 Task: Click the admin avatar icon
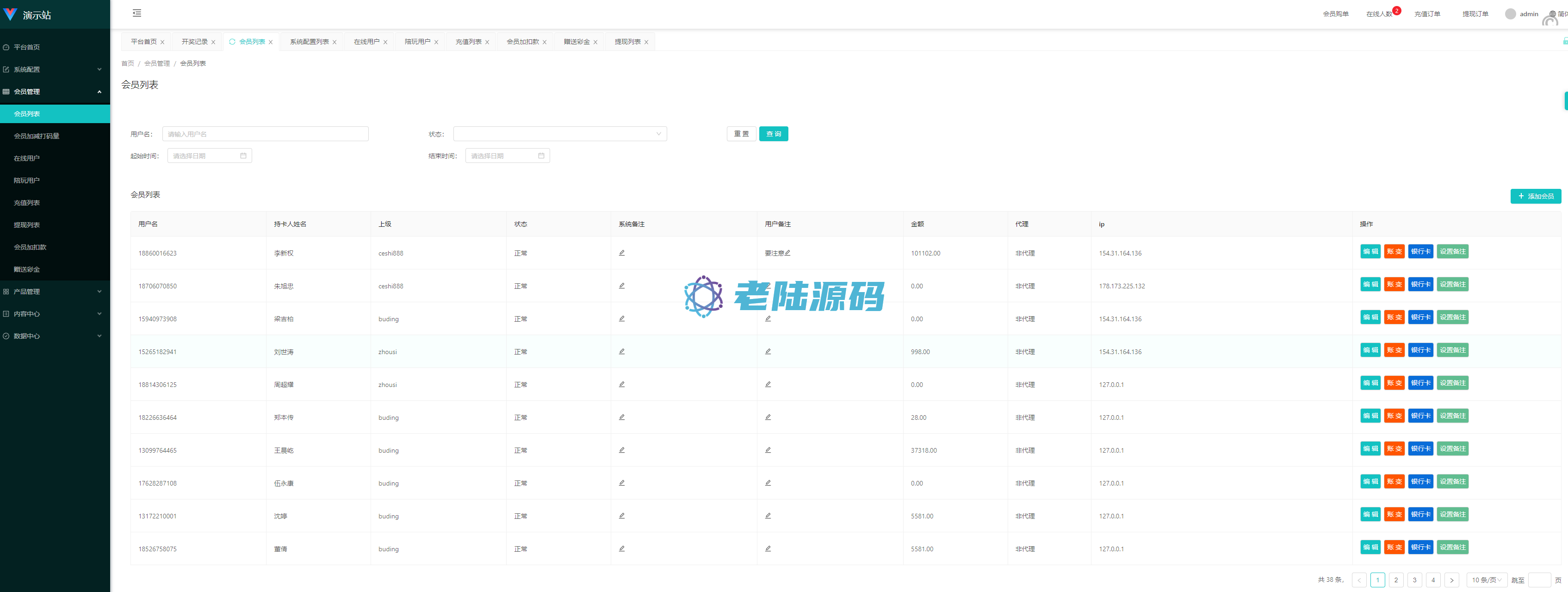1510,13
